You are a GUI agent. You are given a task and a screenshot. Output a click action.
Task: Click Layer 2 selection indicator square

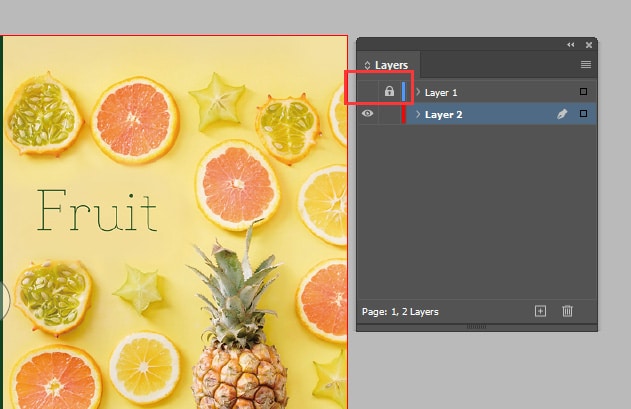583,114
